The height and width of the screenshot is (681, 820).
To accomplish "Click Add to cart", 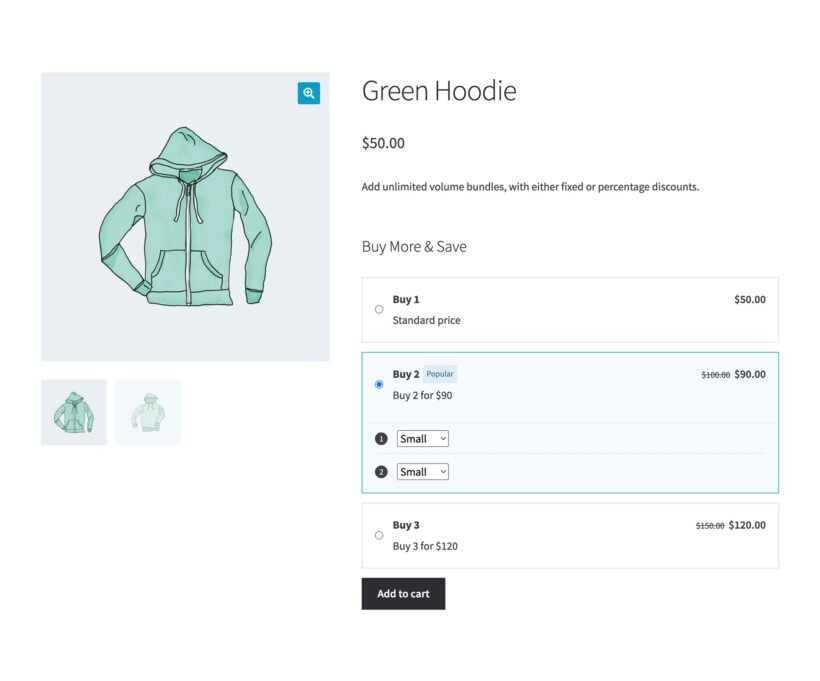I will (x=403, y=593).
